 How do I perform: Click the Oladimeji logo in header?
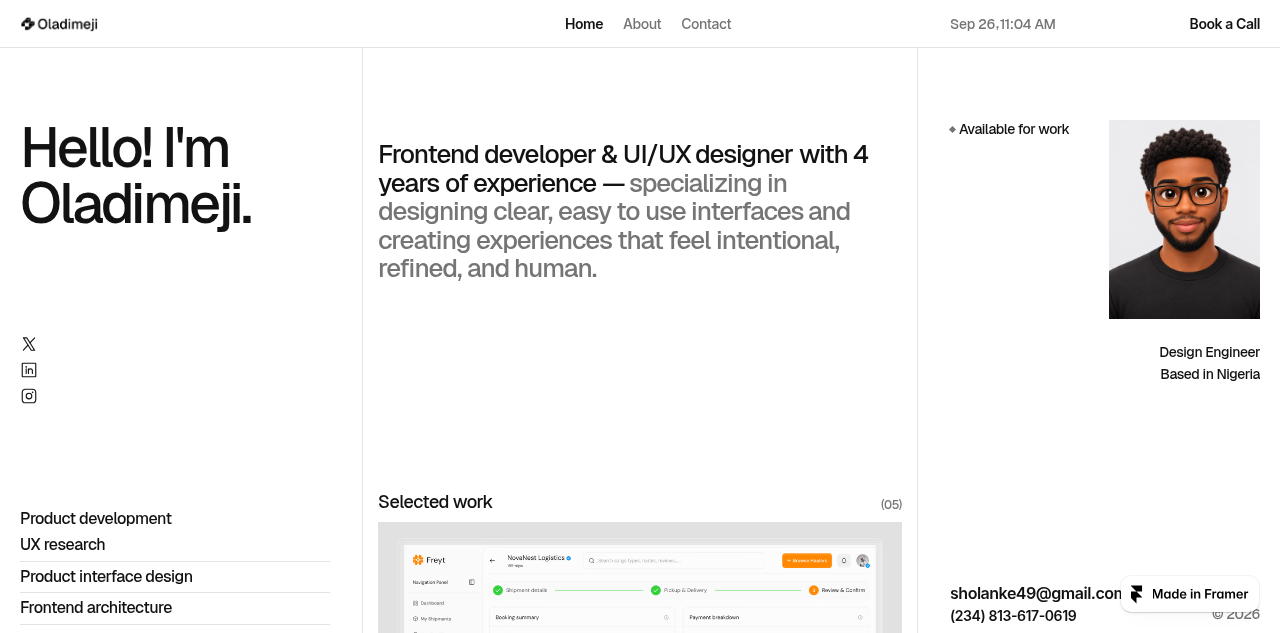click(x=59, y=24)
